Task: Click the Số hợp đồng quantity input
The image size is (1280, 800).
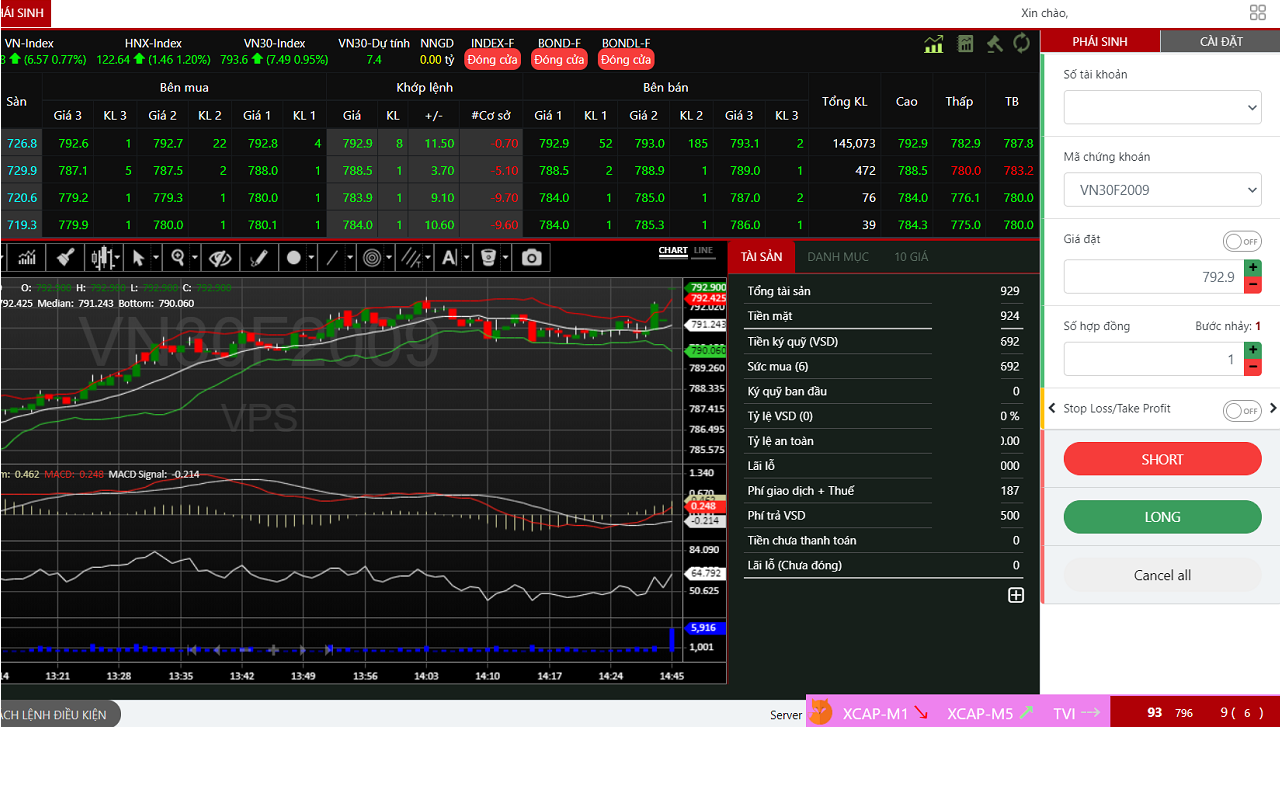Action: tap(1153, 359)
